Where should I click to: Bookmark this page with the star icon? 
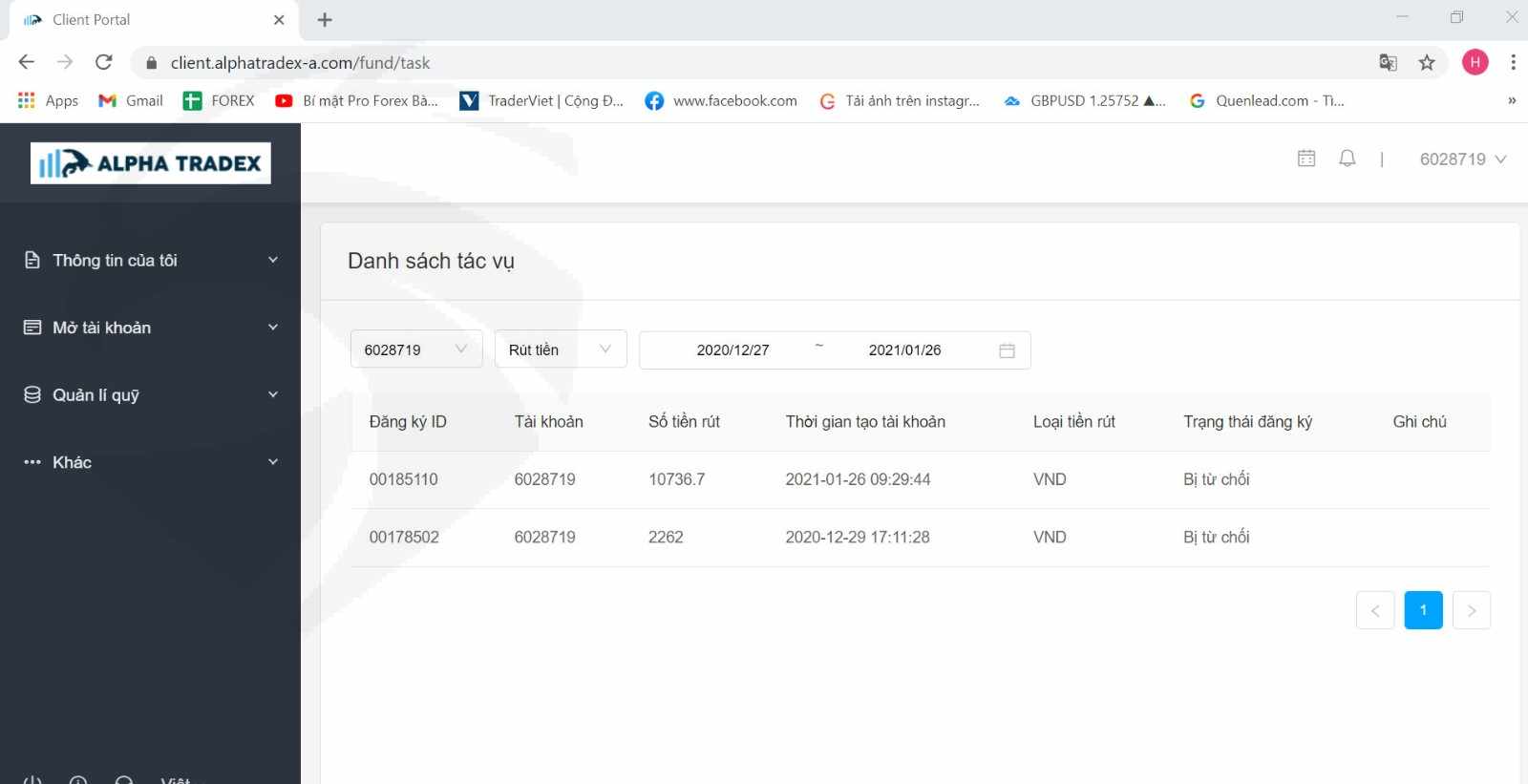(x=1427, y=63)
